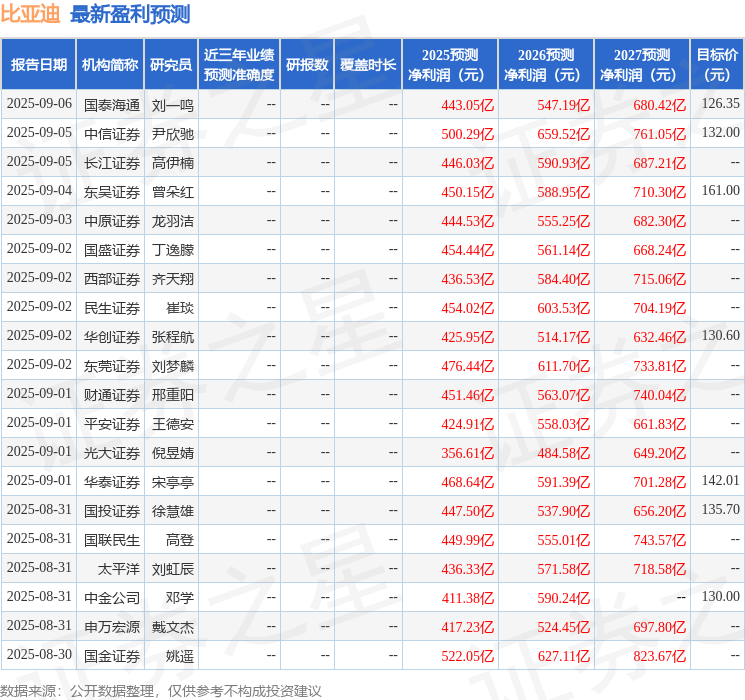This screenshot has width=745, height=700.
Task: Select institution 光大证券
Action: point(112,453)
